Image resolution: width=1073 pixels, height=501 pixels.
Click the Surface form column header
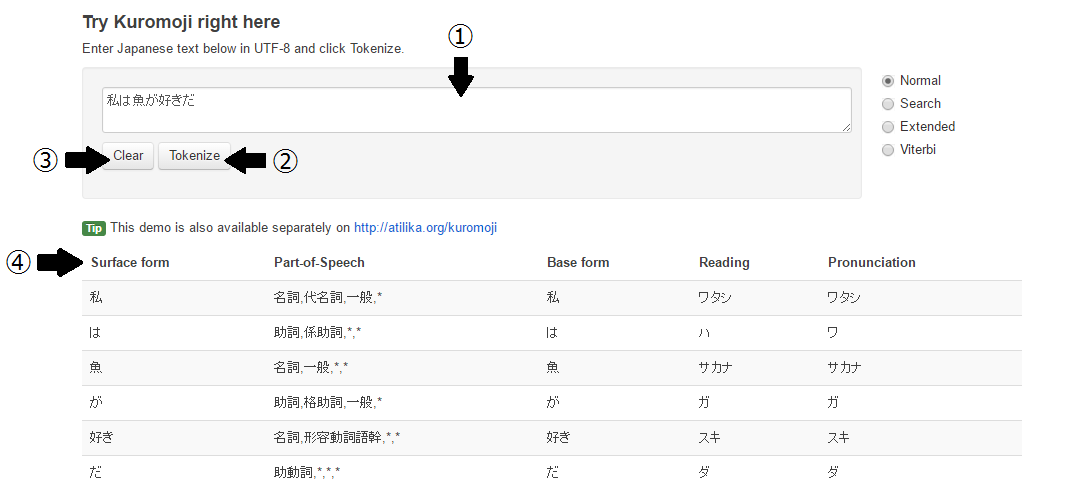130,263
